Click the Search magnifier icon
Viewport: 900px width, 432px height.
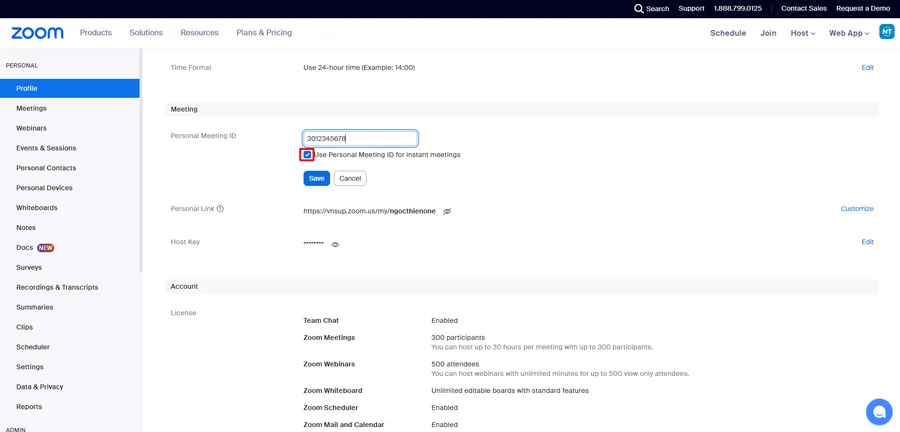(639, 9)
